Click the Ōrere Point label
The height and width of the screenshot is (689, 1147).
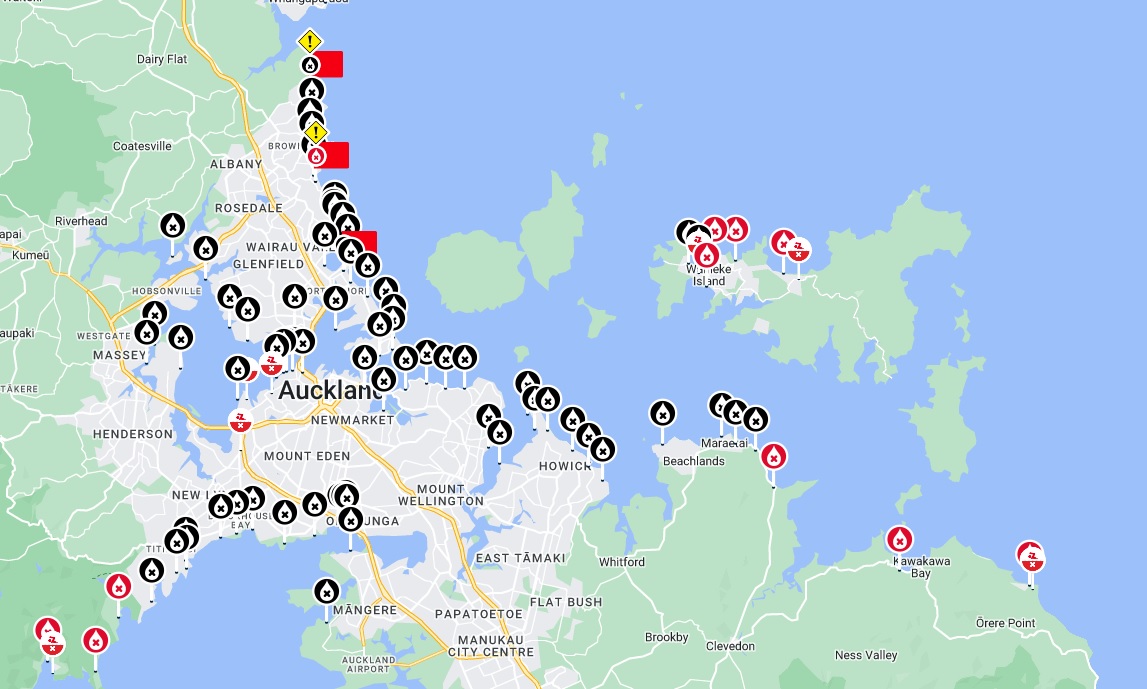[1006, 623]
